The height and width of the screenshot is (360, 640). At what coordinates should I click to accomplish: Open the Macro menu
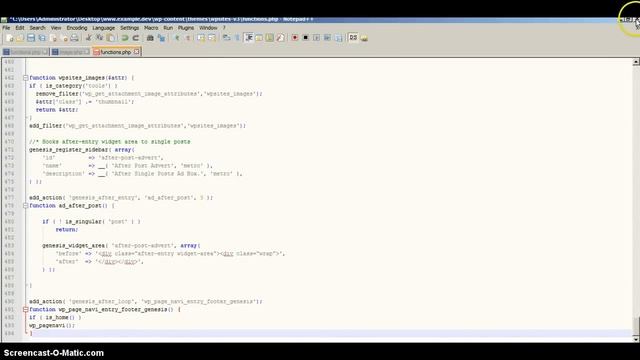point(151,28)
